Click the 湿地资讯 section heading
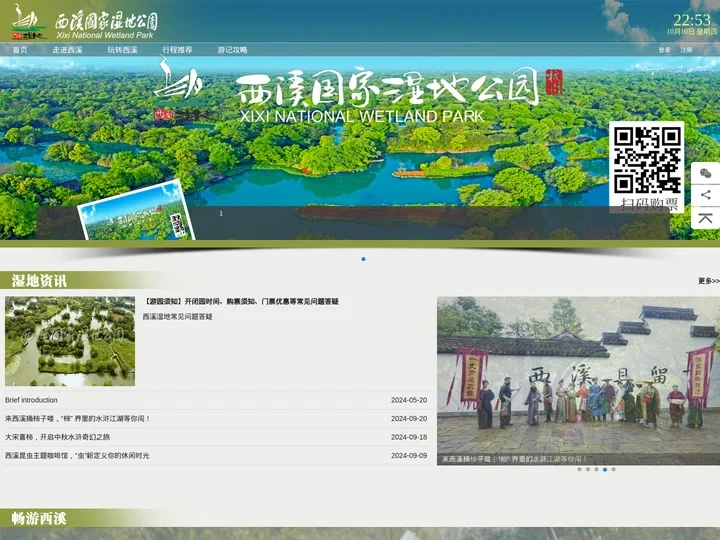 39,281
